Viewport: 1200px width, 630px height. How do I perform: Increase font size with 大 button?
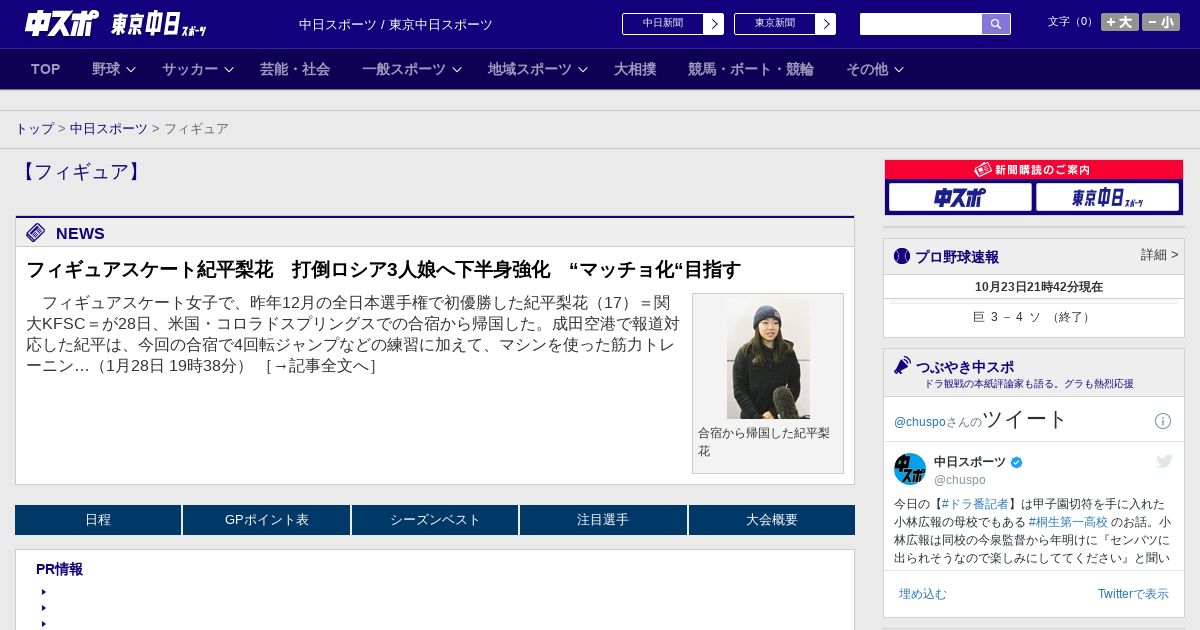[x=1120, y=22]
